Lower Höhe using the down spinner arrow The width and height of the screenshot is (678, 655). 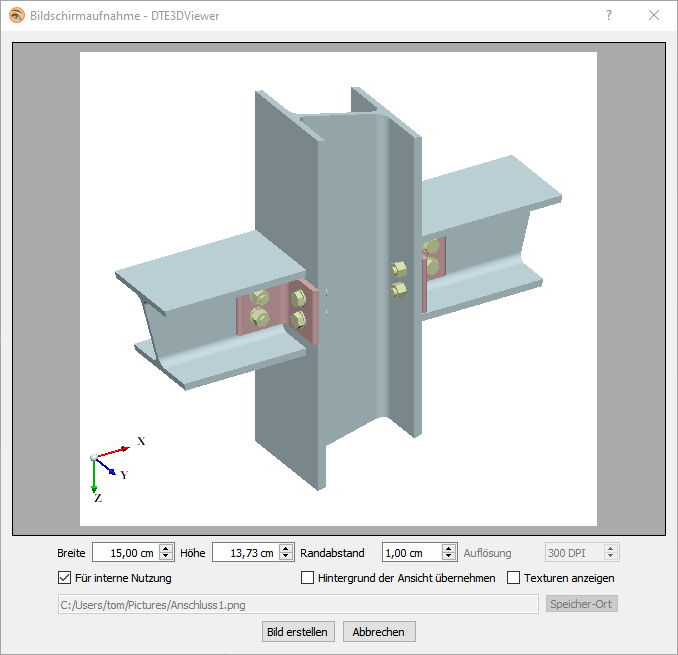click(x=286, y=557)
